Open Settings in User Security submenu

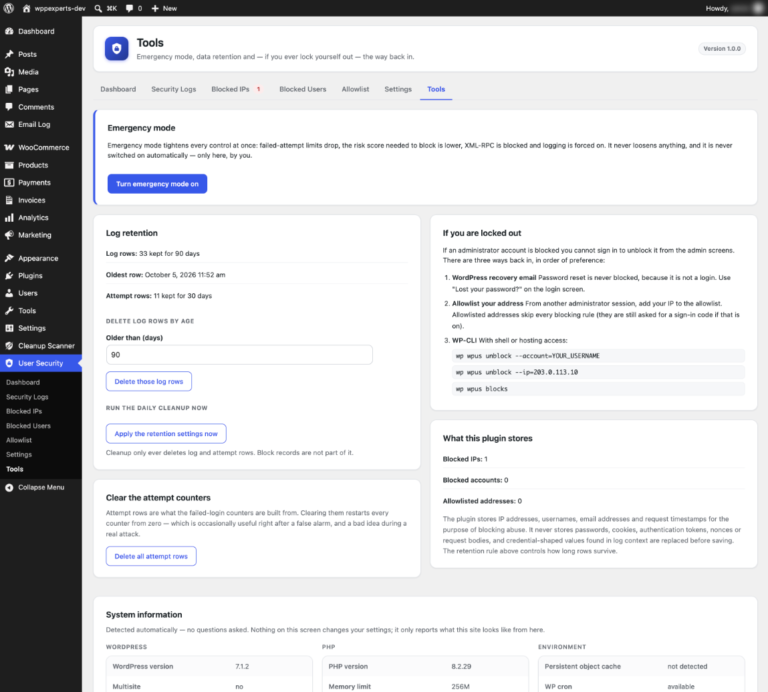coord(19,455)
